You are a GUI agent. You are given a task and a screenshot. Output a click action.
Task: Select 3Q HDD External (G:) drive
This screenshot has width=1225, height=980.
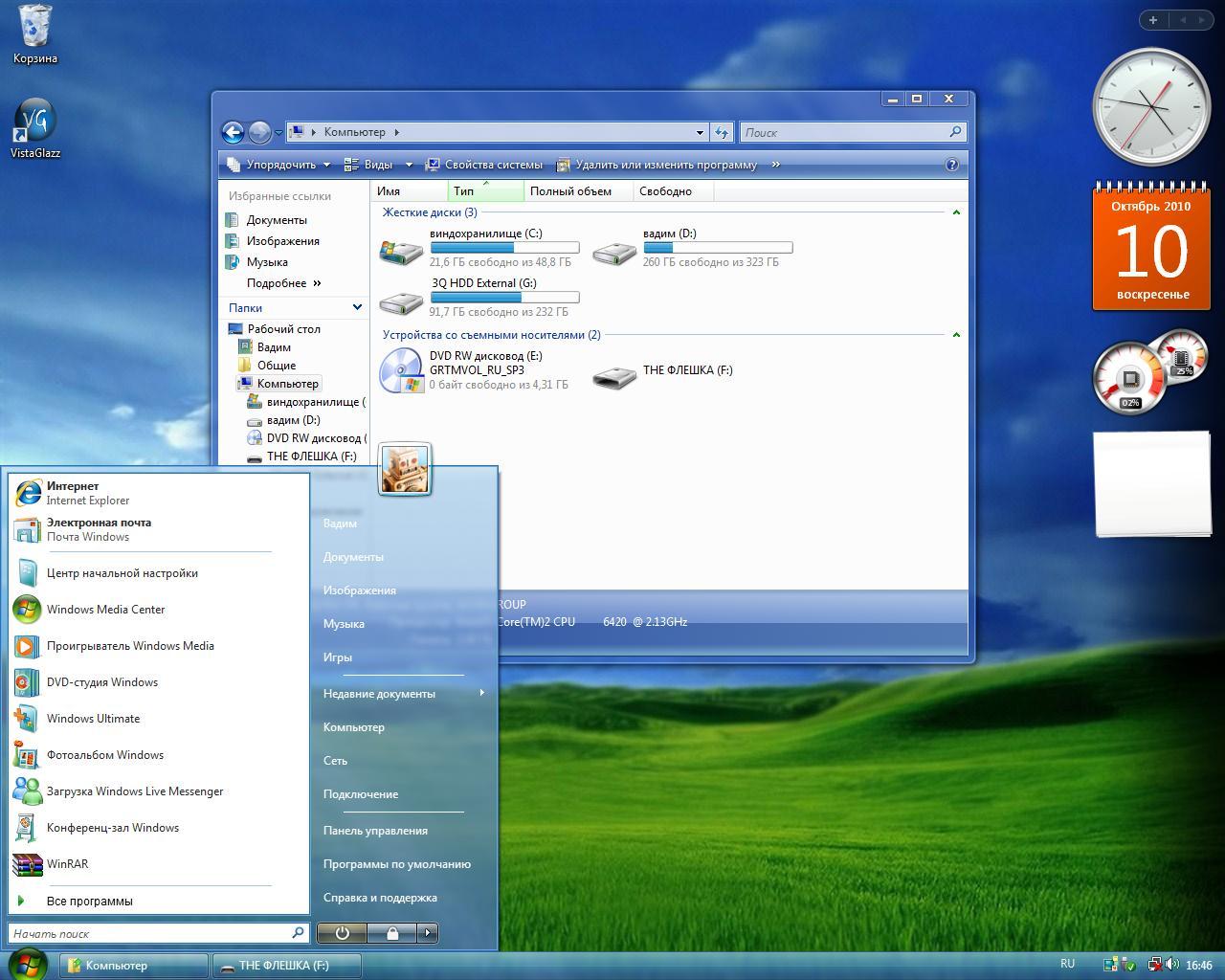pos(479,297)
